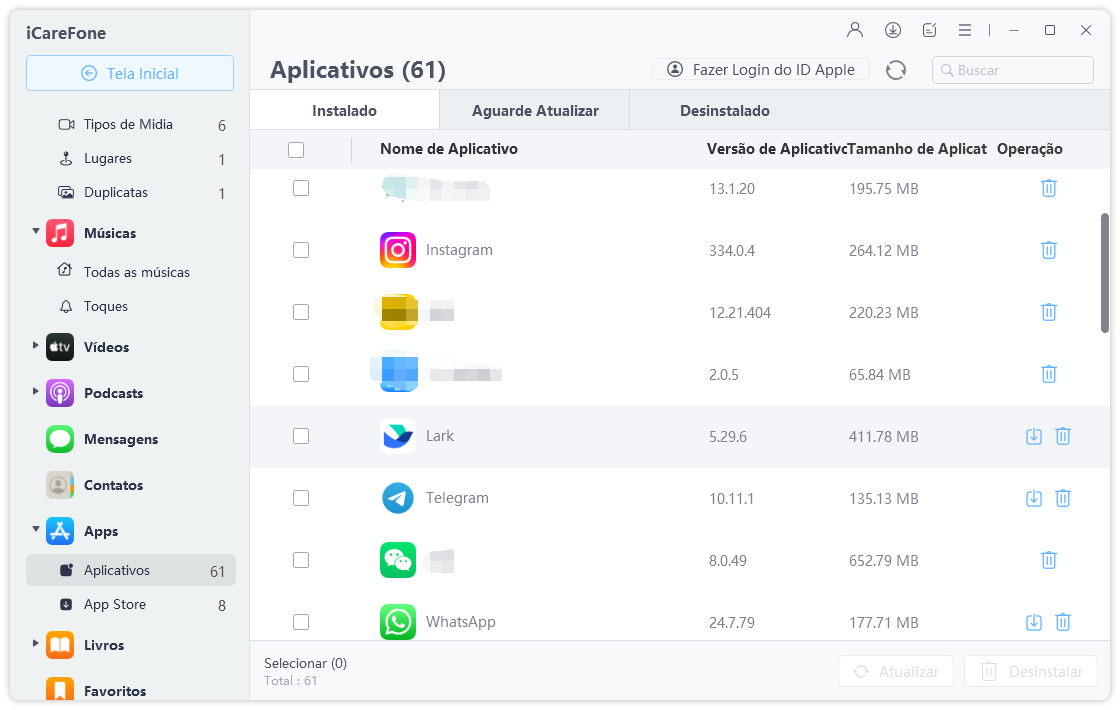Click the export icon for Lark
This screenshot has height=710, width=1120.
coord(1034,436)
